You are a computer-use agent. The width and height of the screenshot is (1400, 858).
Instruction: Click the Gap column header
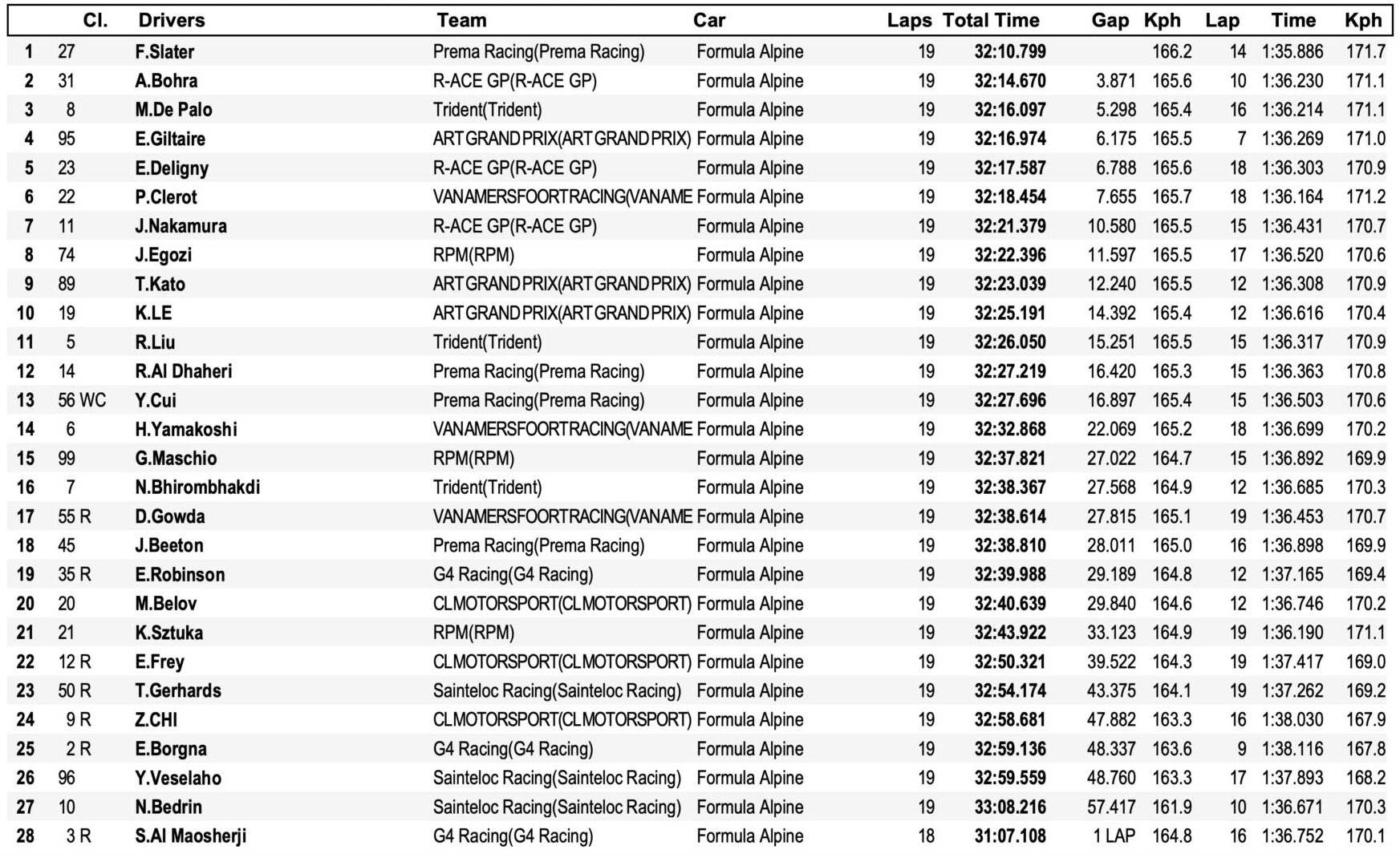[1110, 20]
